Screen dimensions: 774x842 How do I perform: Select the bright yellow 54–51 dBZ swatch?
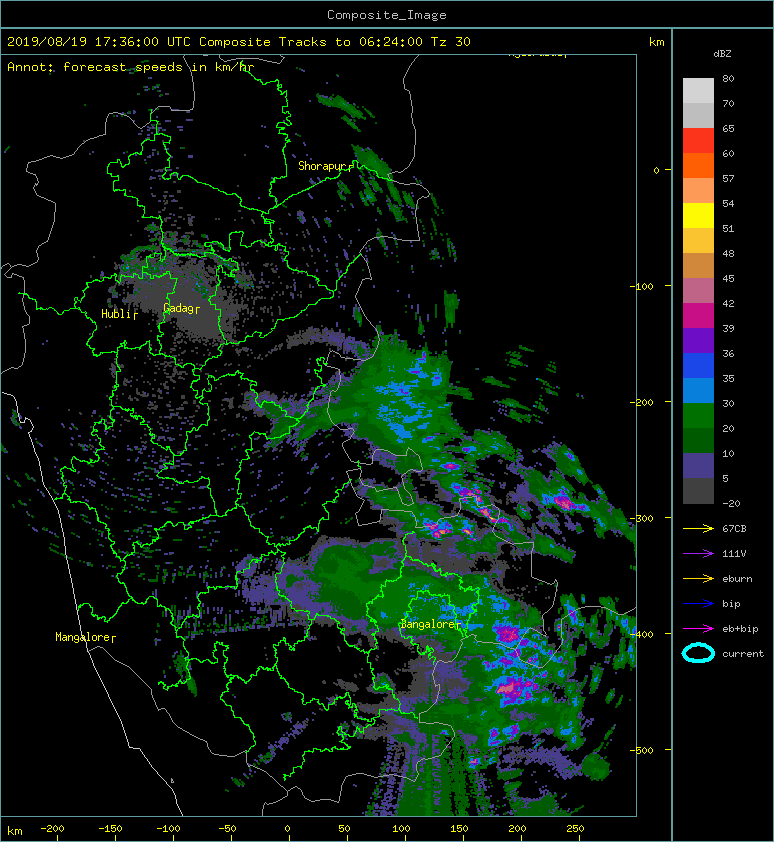click(698, 215)
